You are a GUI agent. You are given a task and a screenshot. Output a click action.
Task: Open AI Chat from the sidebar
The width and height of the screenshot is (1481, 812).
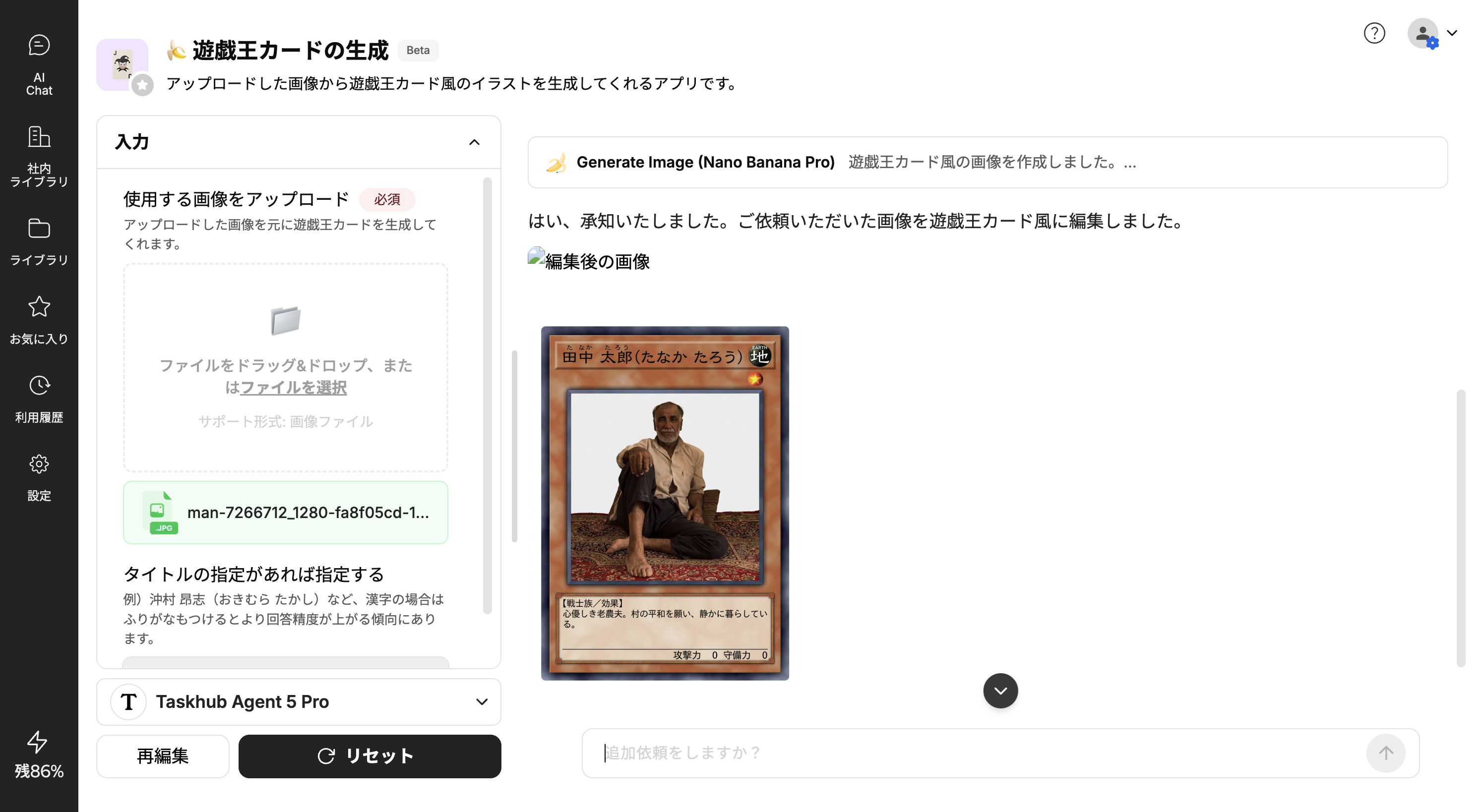[x=39, y=65]
